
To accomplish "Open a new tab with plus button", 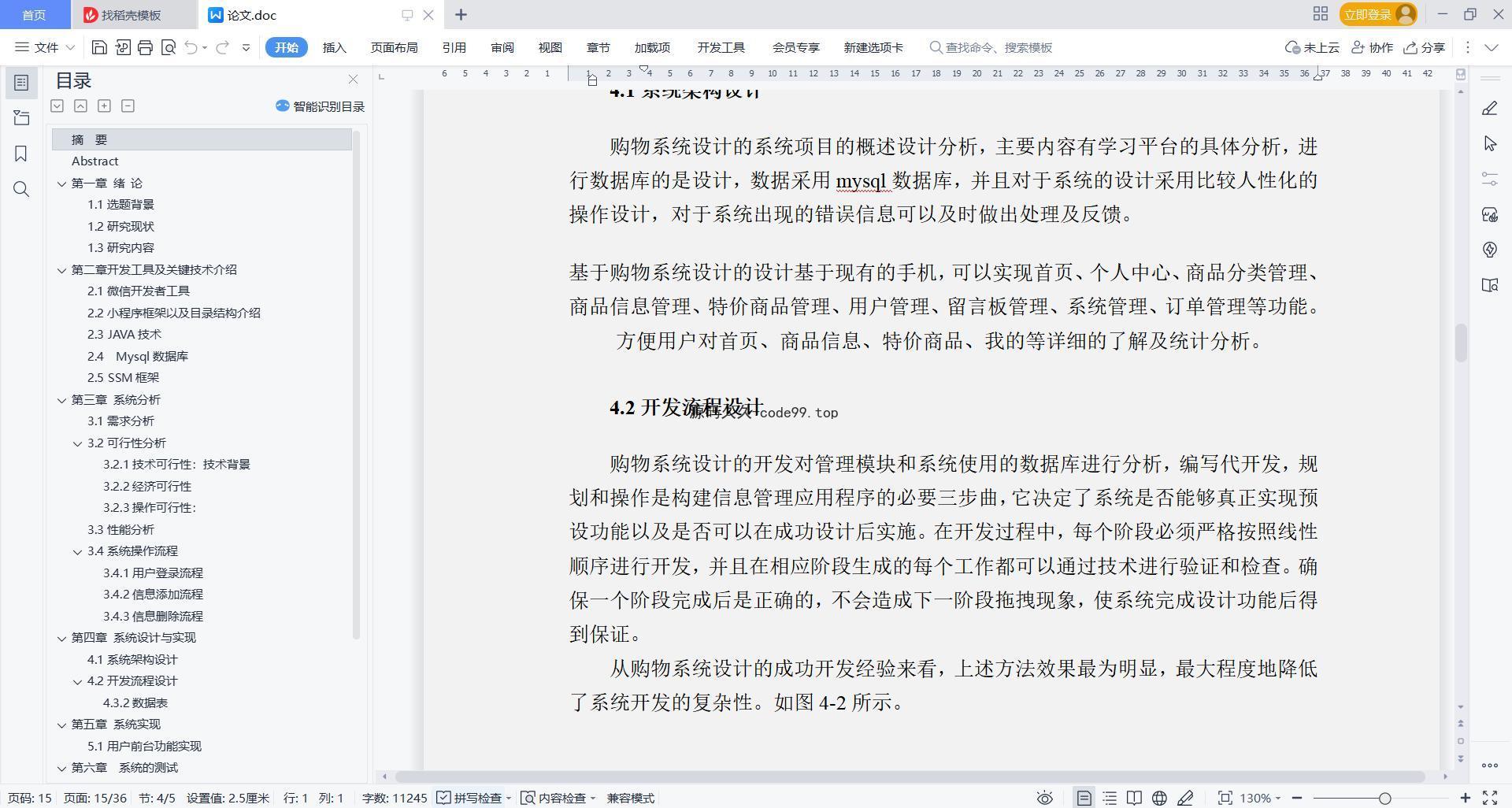I will [x=461, y=14].
